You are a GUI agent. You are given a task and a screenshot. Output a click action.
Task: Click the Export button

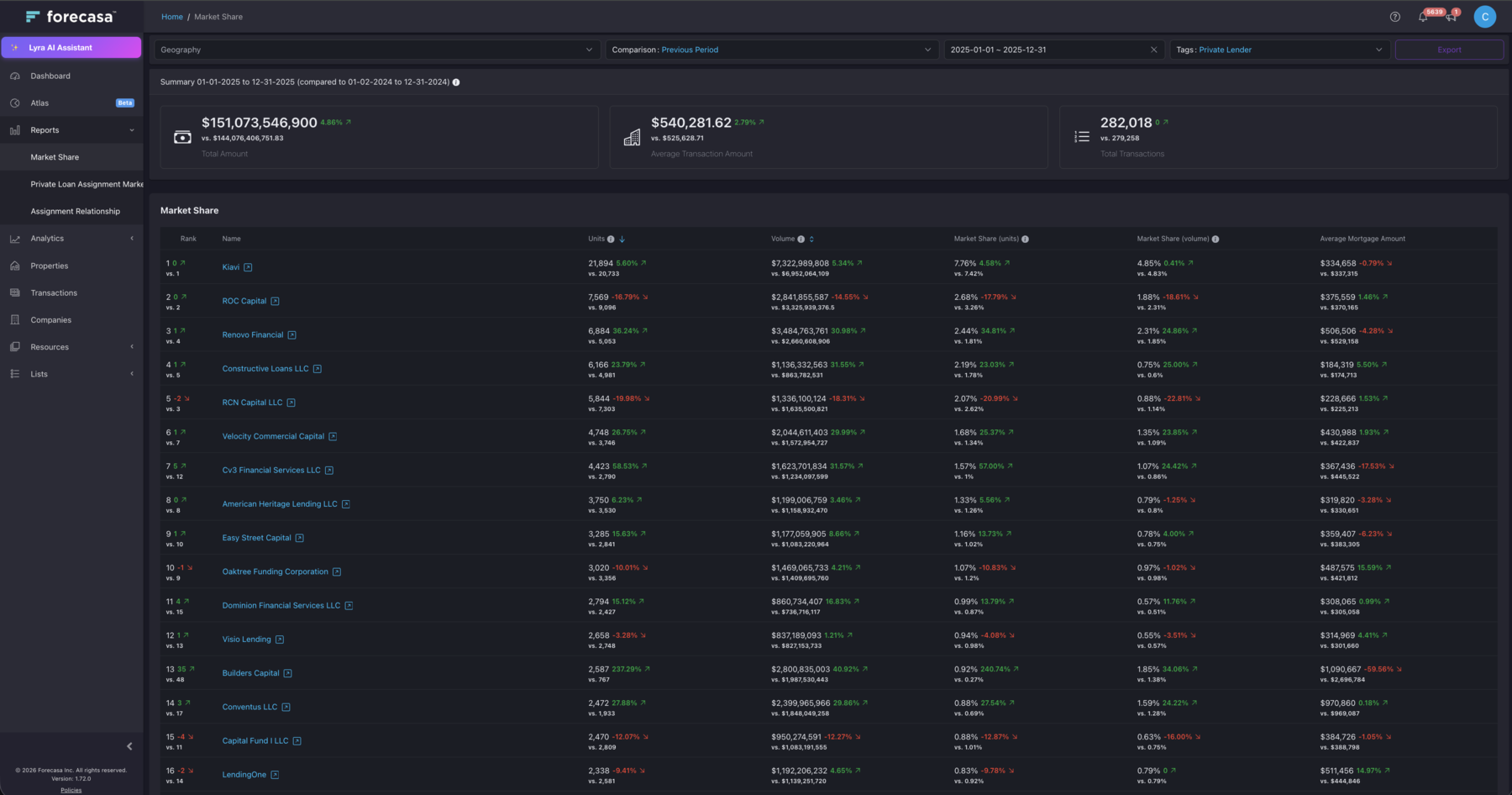coord(1449,50)
